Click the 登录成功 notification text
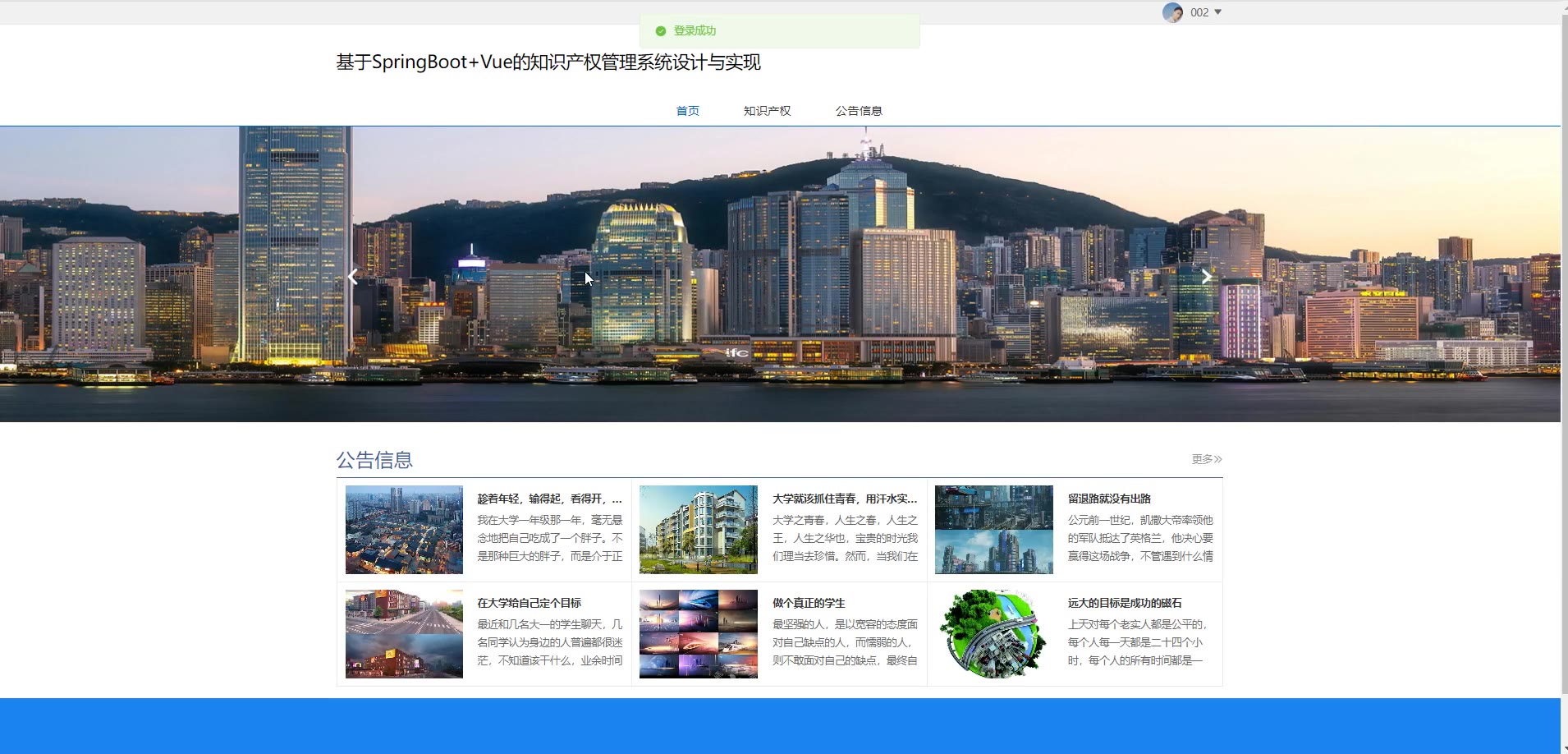The height and width of the screenshot is (754, 1568). pos(695,30)
